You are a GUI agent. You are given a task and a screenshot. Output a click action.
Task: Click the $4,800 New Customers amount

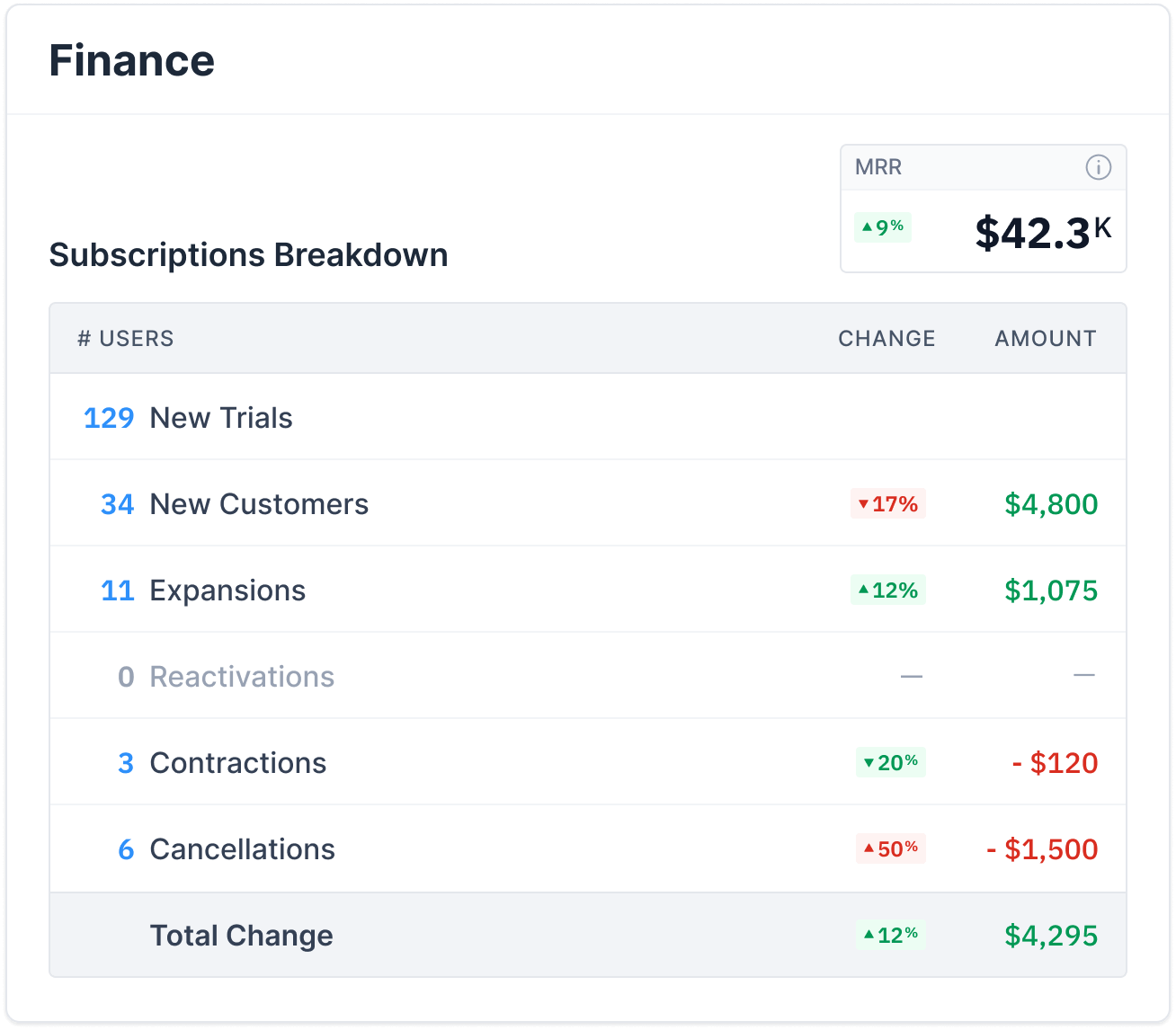[1051, 504]
